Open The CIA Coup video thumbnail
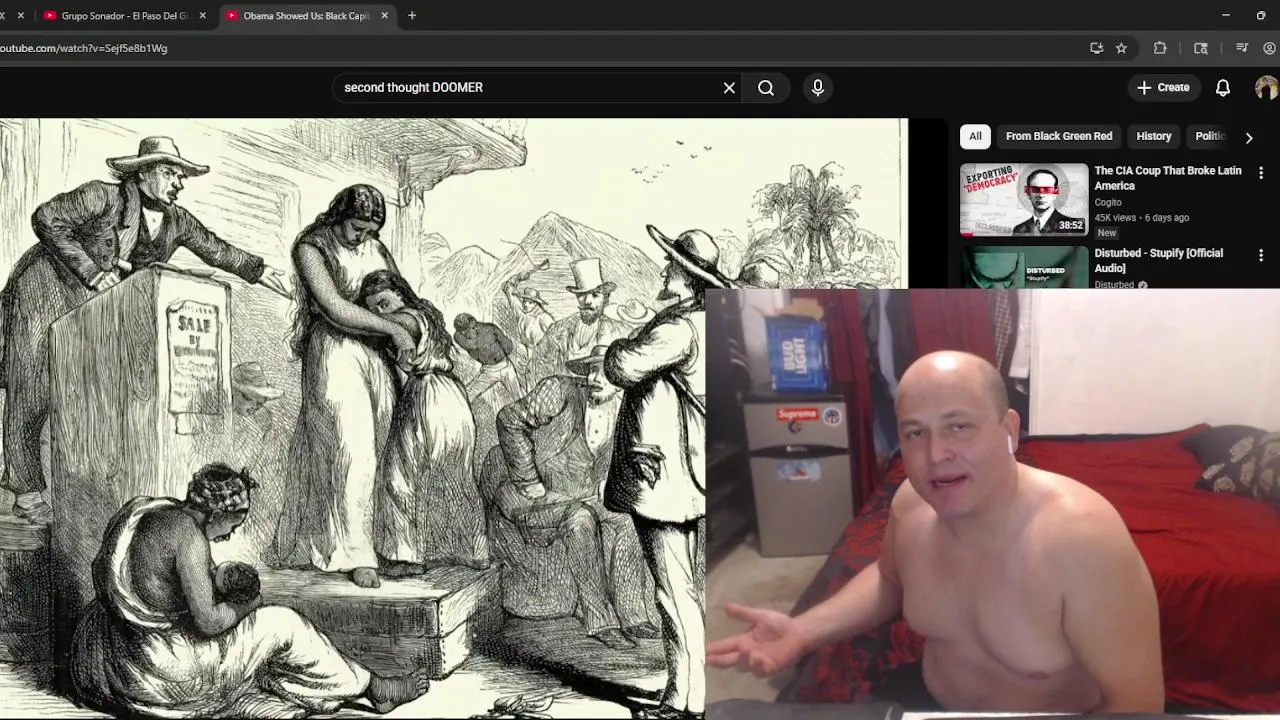 1024,199
